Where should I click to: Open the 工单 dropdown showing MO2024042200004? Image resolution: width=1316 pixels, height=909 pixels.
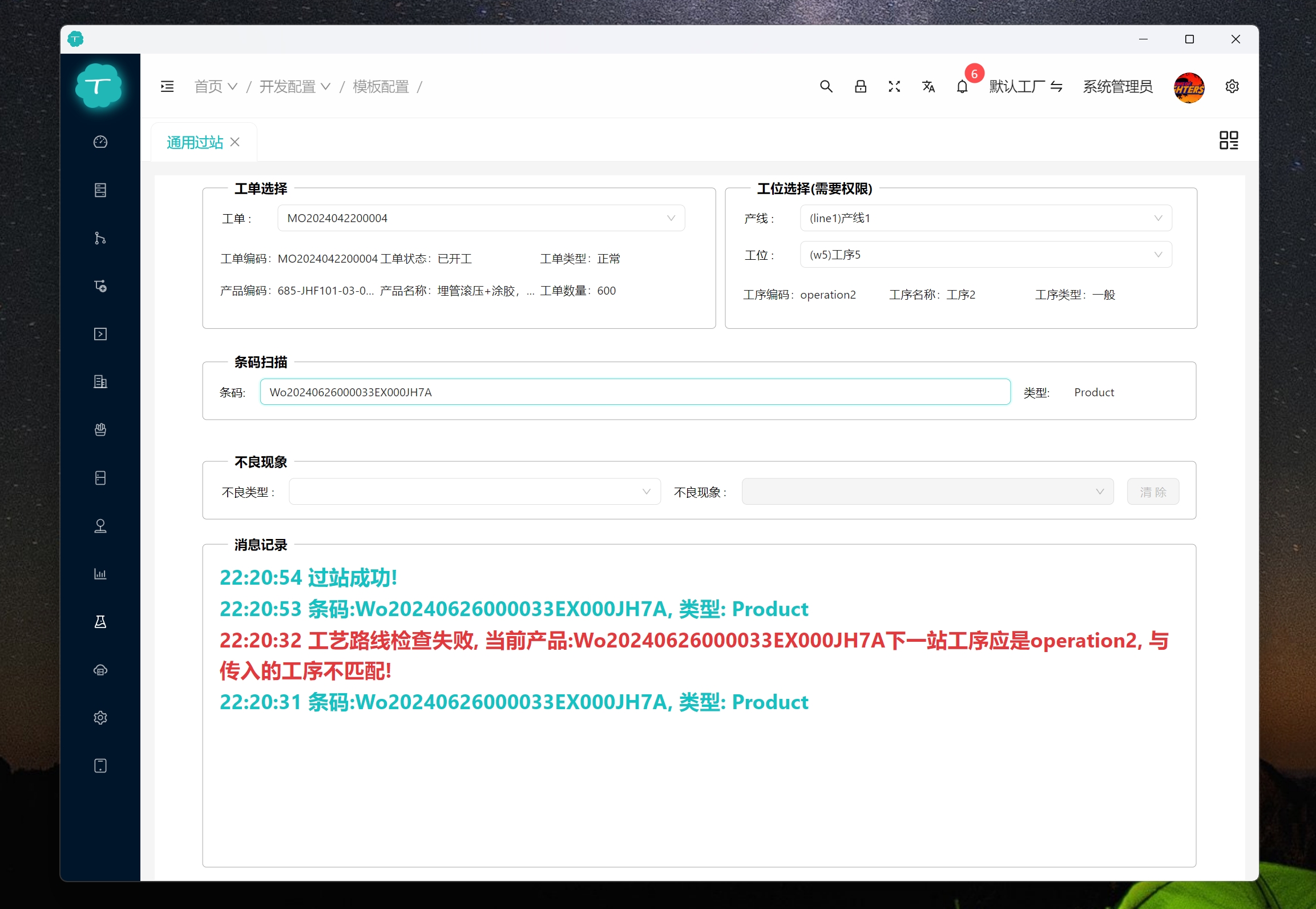tap(480, 218)
